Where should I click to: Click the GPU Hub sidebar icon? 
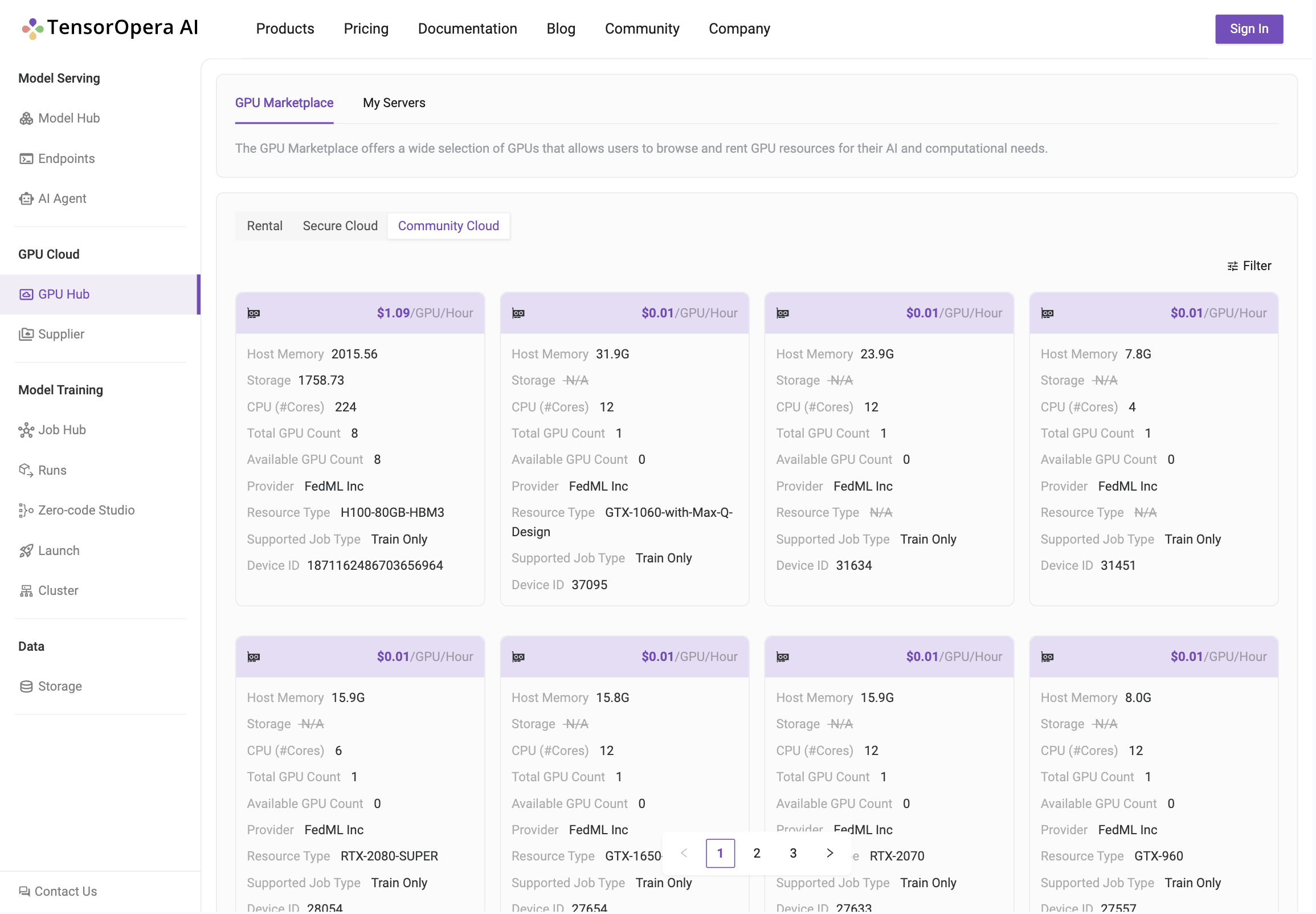[x=26, y=293]
